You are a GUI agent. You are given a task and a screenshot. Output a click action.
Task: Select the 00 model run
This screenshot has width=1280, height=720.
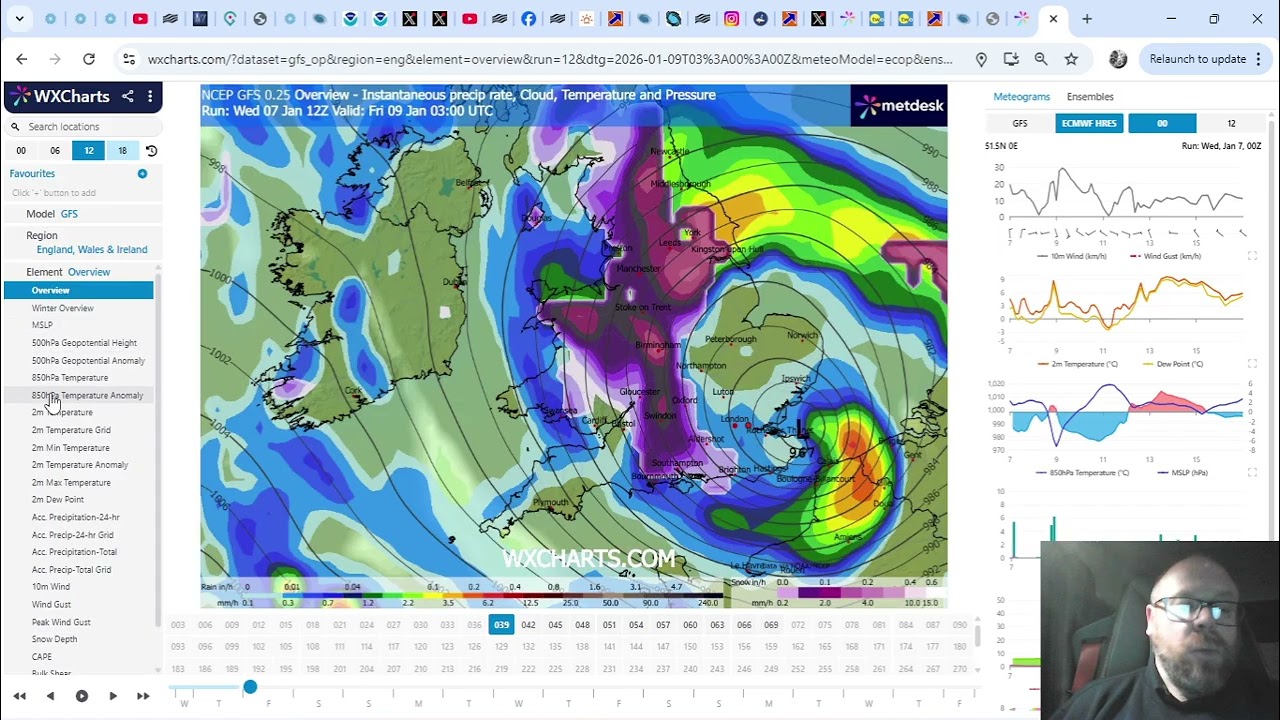coord(21,150)
